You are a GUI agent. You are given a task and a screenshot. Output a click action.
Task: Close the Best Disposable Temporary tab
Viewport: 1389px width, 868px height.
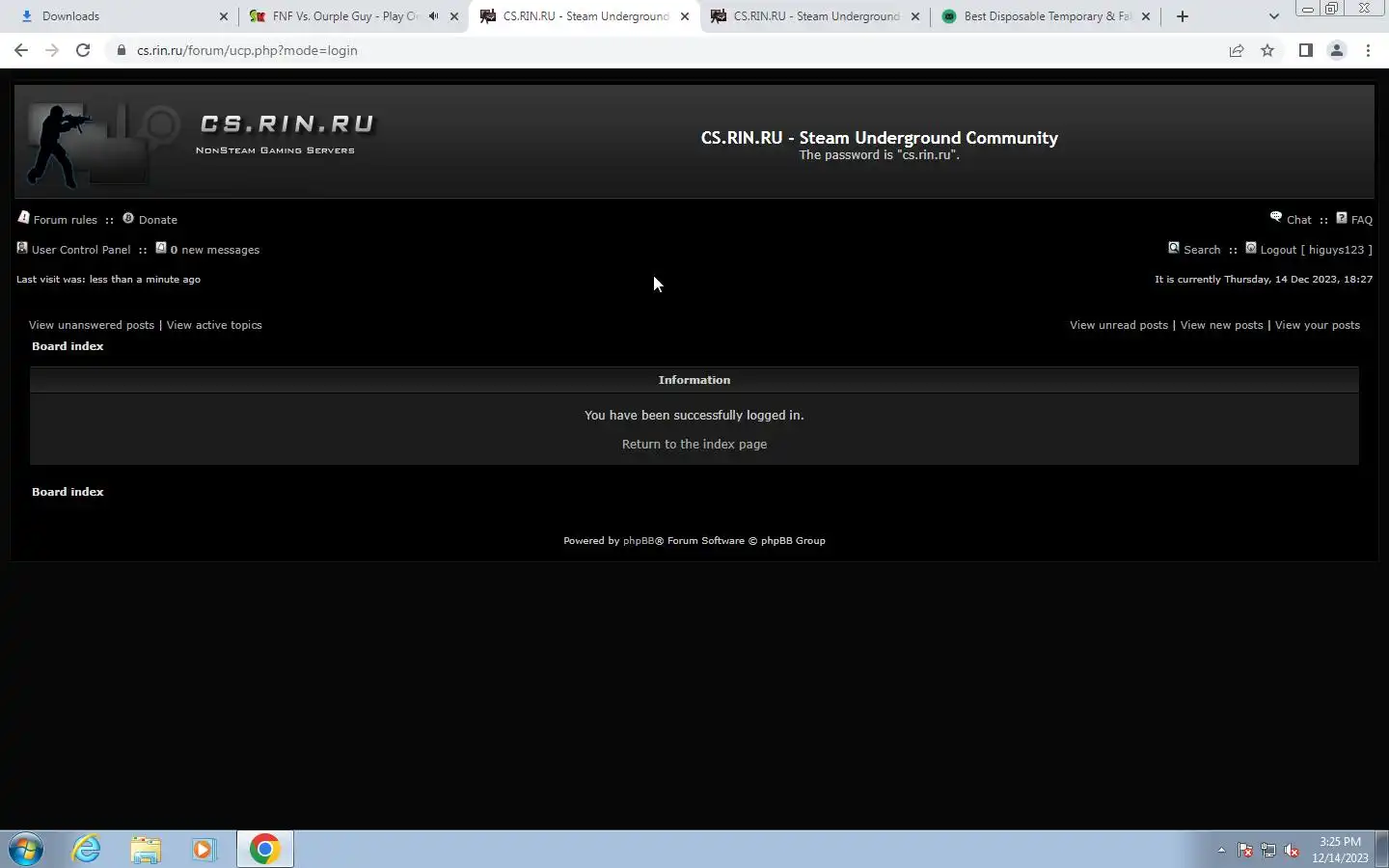pos(1146,16)
